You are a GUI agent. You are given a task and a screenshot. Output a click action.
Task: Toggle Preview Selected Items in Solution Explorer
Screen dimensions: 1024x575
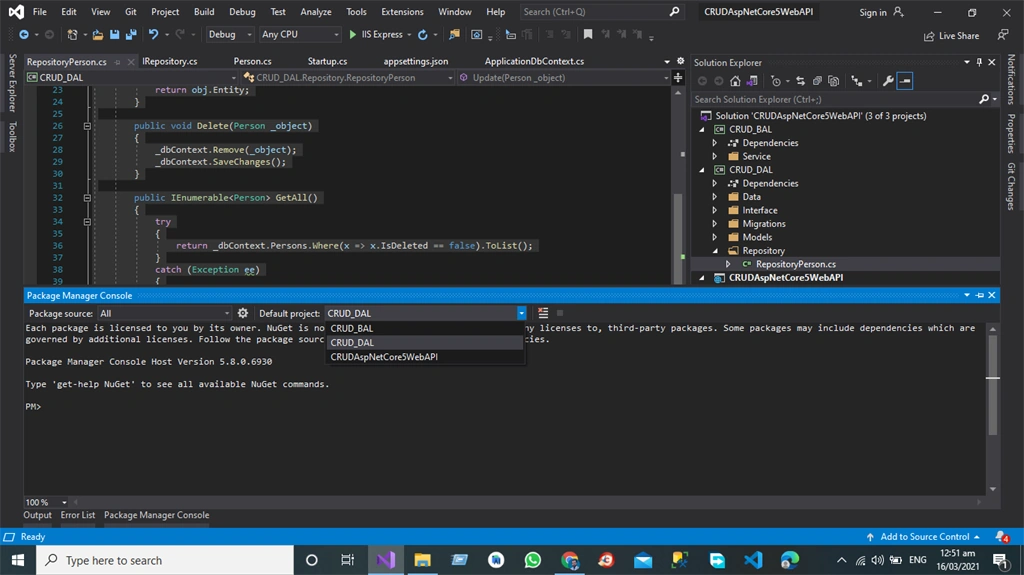[904, 81]
